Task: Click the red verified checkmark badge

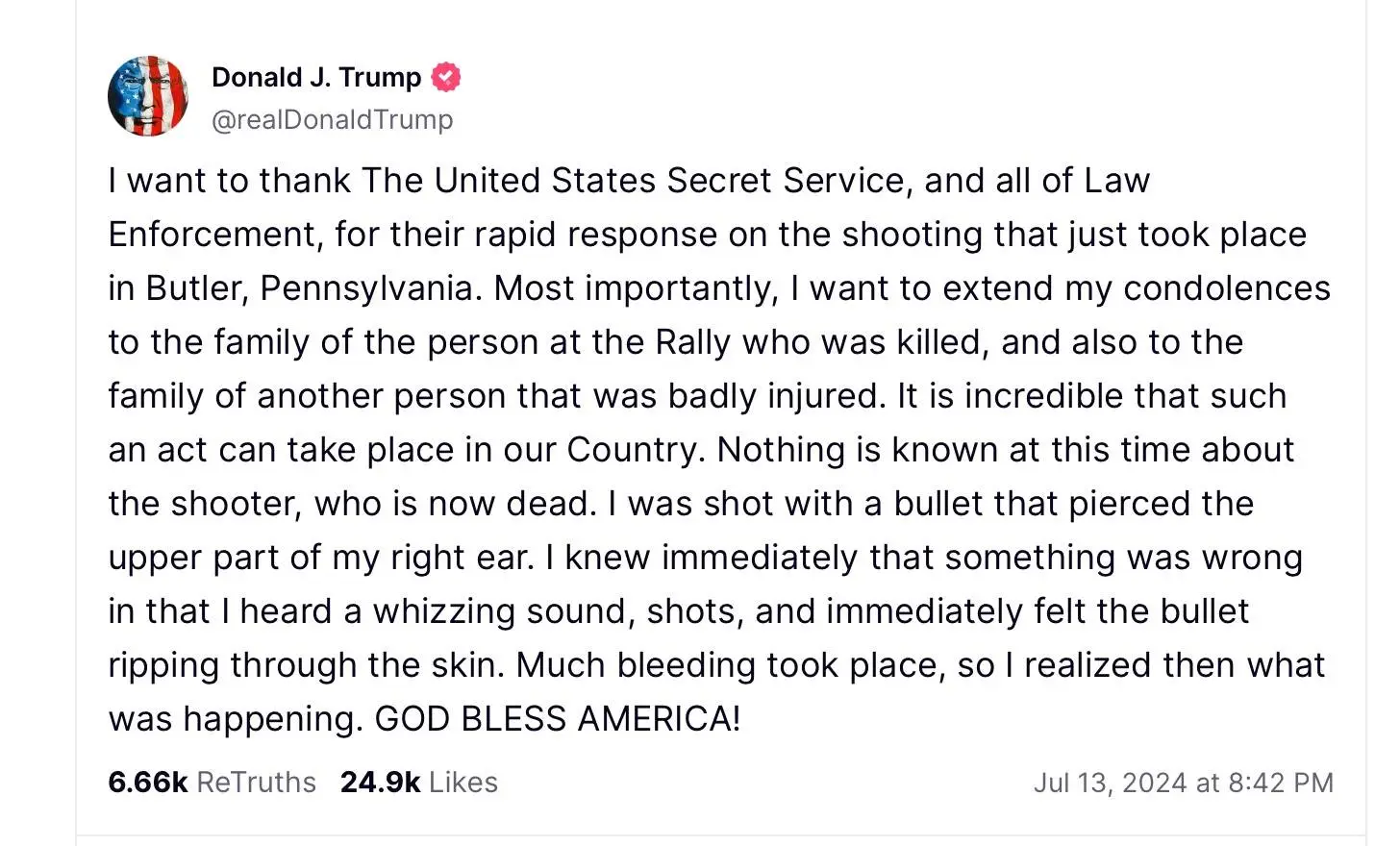Action: click(445, 77)
